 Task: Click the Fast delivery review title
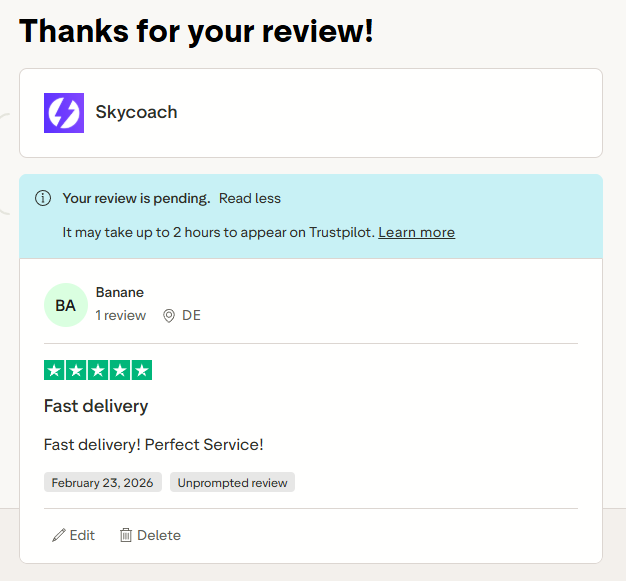[96, 406]
